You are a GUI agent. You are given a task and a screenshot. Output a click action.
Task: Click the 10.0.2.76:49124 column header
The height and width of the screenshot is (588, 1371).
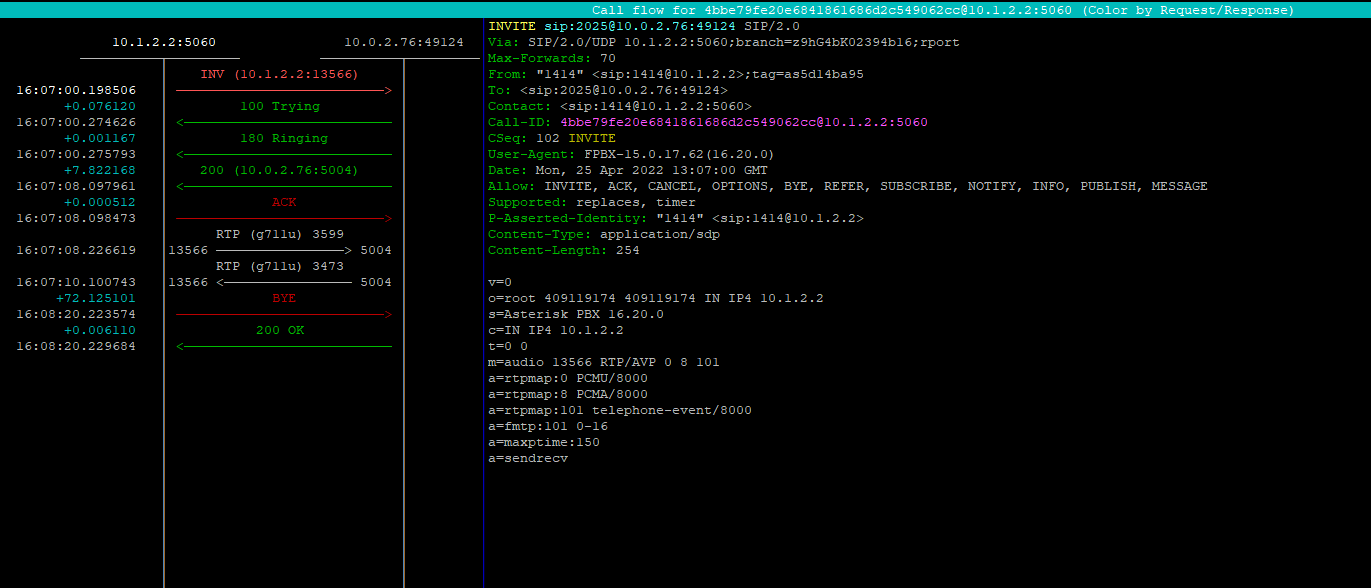tap(403, 42)
